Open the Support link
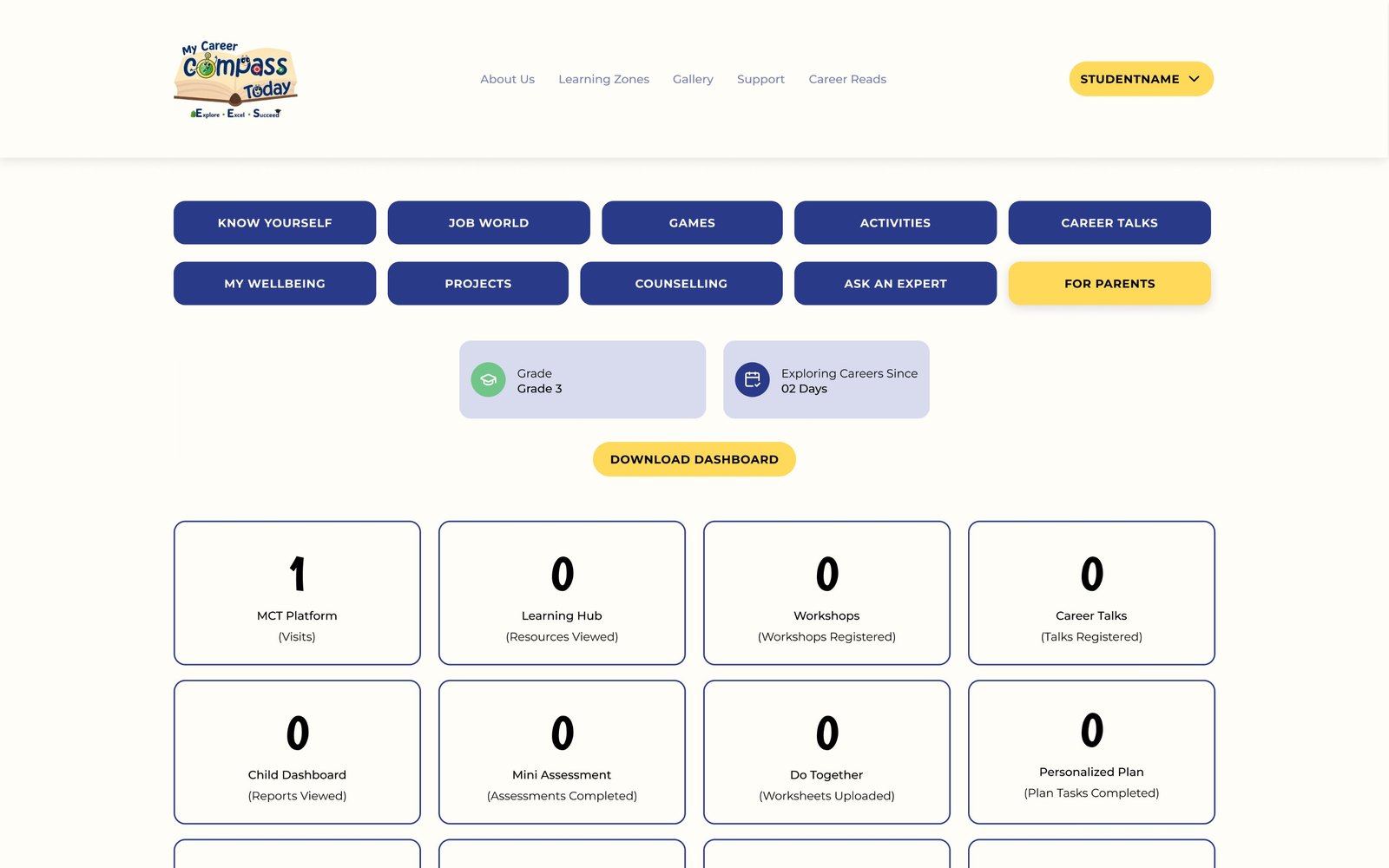 [760, 79]
